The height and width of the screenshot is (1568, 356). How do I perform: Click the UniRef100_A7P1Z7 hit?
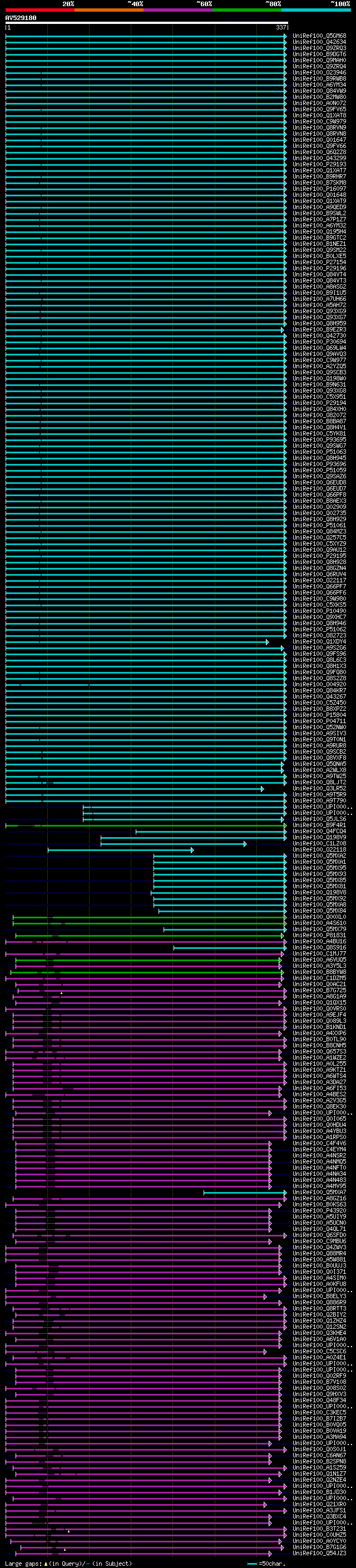(319, 219)
